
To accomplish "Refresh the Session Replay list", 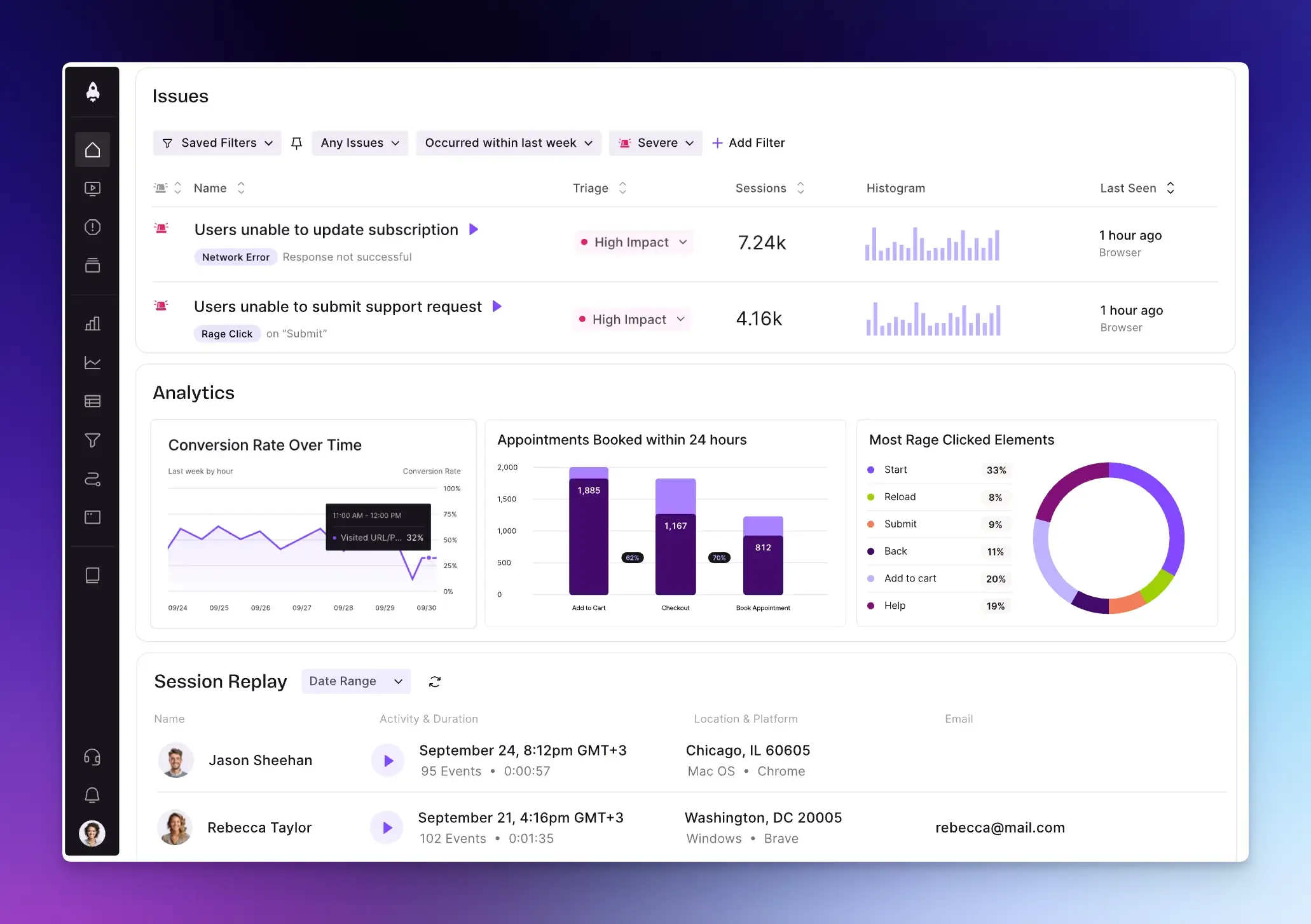I will pyautogui.click(x=435, y=682).
